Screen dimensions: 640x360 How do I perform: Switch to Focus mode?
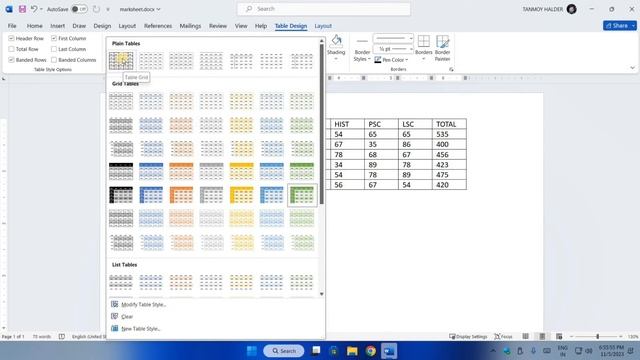point(503,337)
